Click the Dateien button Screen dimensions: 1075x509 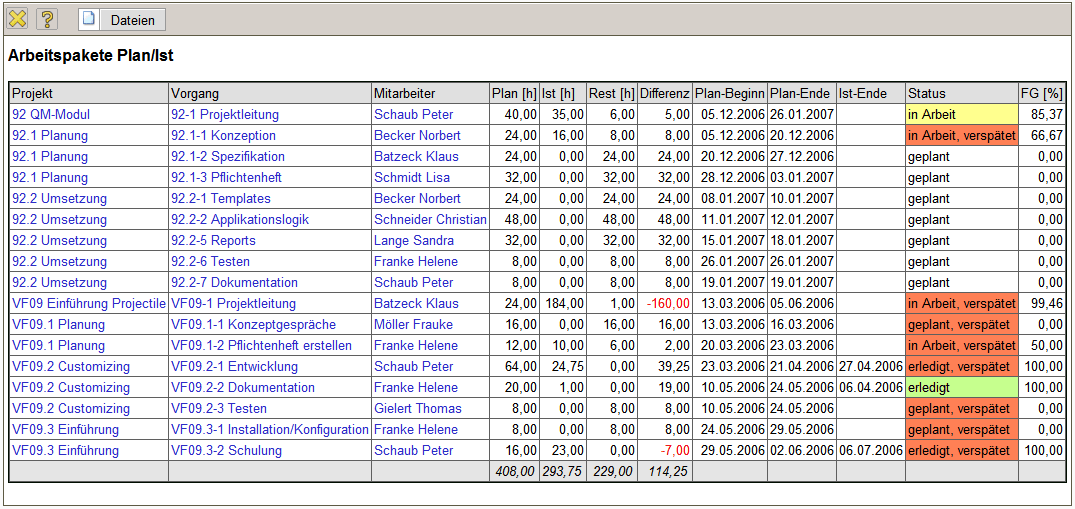(122, 19)
